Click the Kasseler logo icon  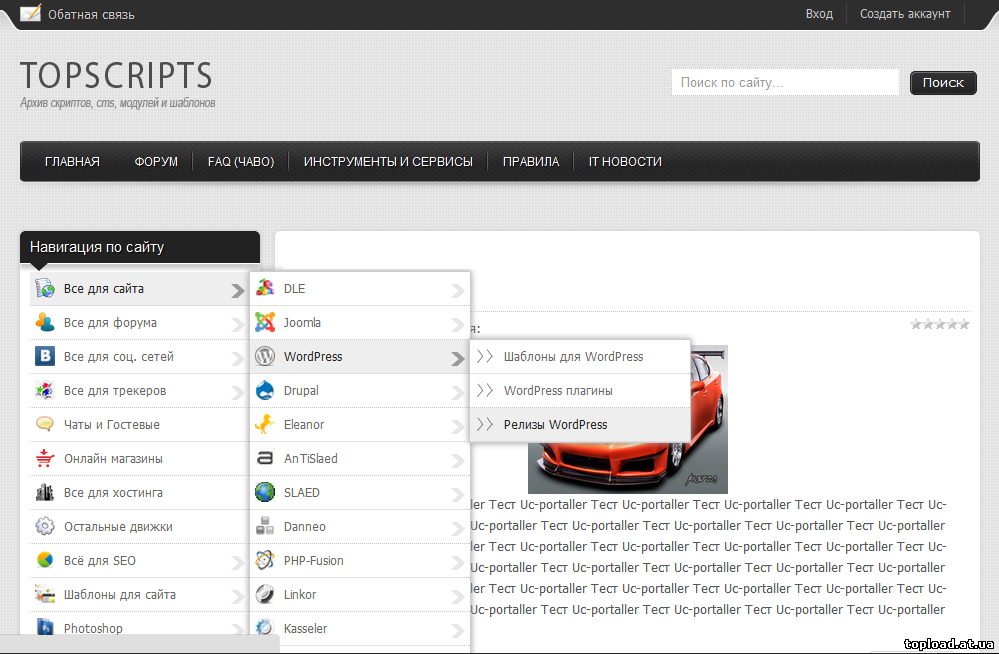[x=265, y=628]
